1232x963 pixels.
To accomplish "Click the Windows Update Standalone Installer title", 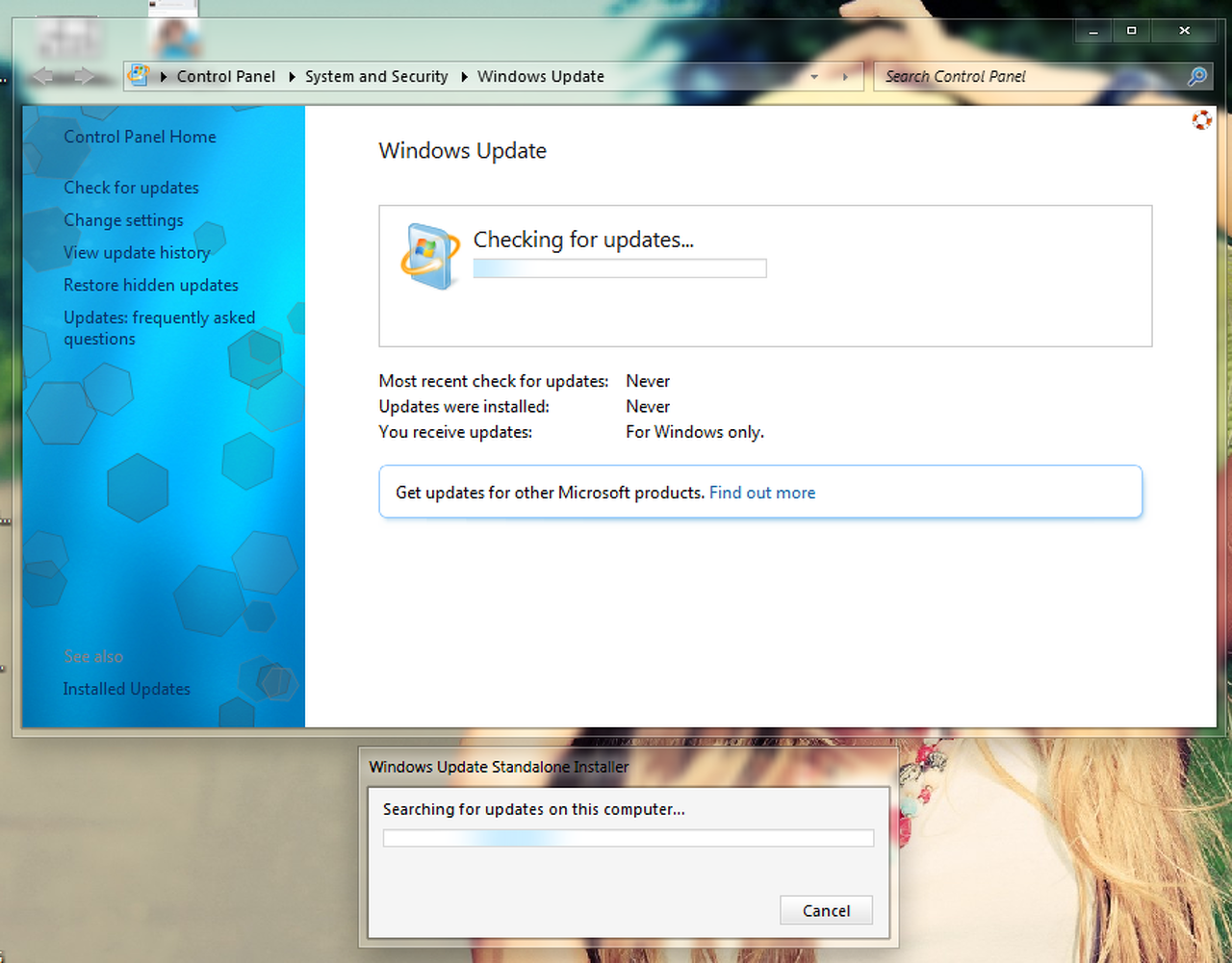I will (x=499, y=767).
